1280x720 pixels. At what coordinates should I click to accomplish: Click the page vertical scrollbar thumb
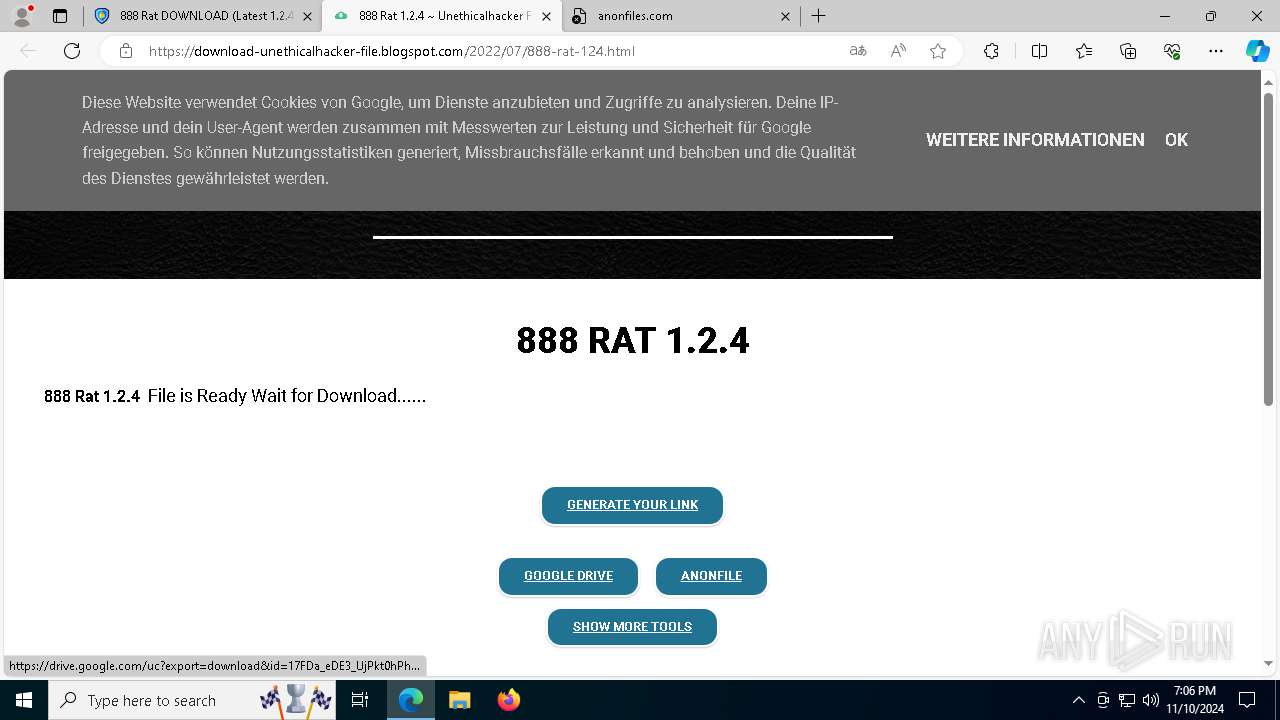(x=1268, y=248)
